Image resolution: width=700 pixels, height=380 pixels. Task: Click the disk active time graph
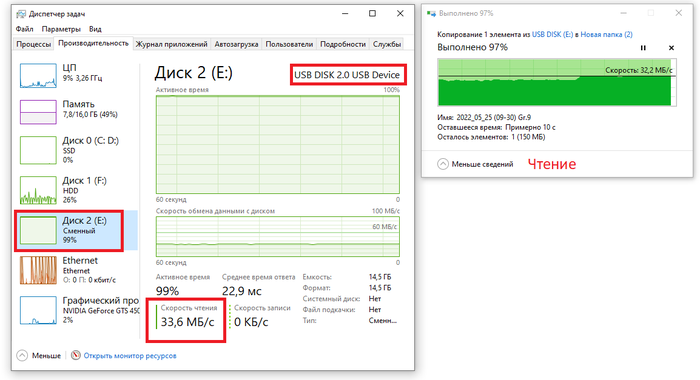pyautogui.click(x=278, y=144)
